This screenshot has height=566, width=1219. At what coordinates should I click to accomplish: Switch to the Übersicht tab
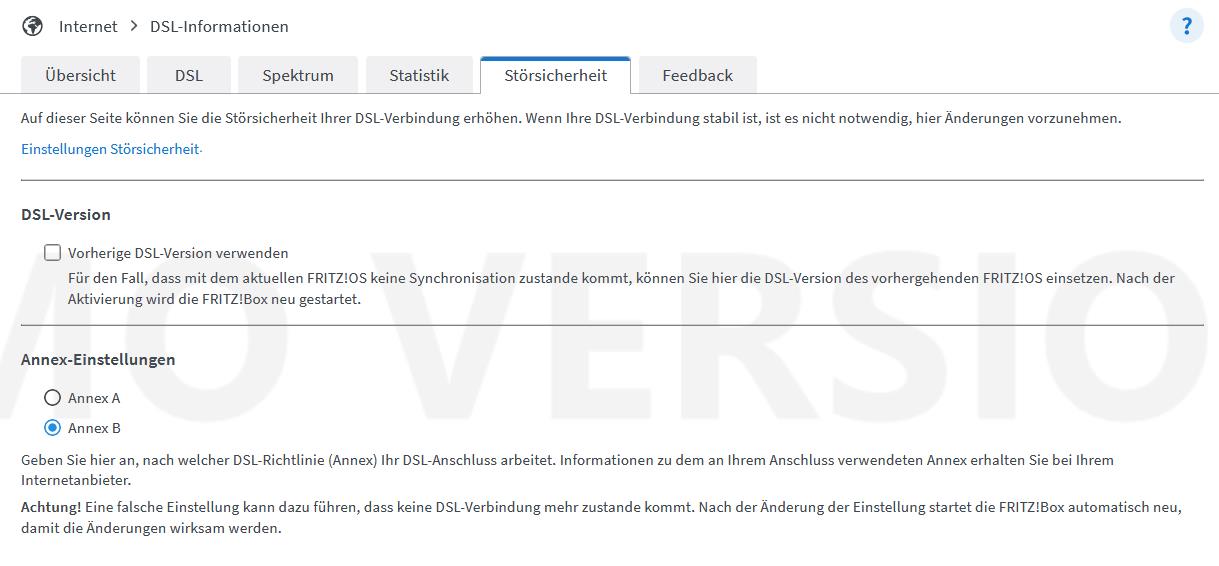tap(80, 75)
